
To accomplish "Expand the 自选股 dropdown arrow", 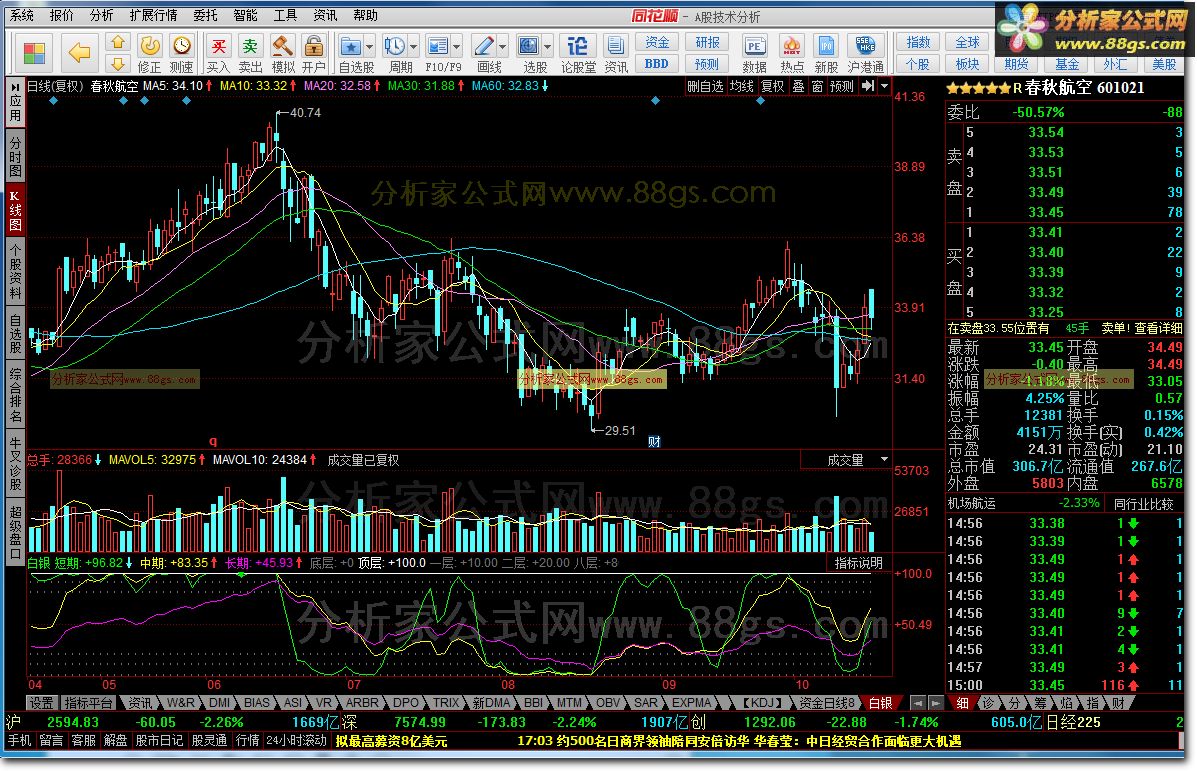I will (x=369, y=47).
